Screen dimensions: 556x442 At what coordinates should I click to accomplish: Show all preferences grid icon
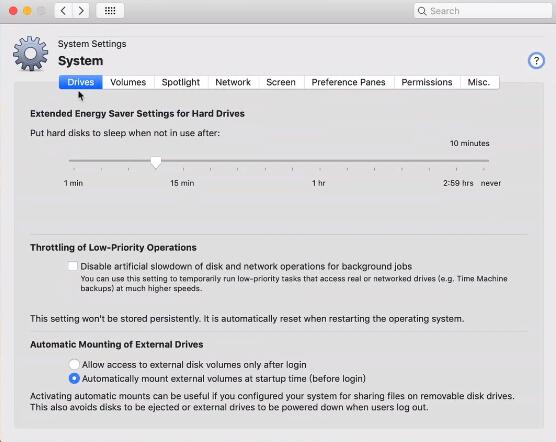pyautogui.click(x=110, y=11)
